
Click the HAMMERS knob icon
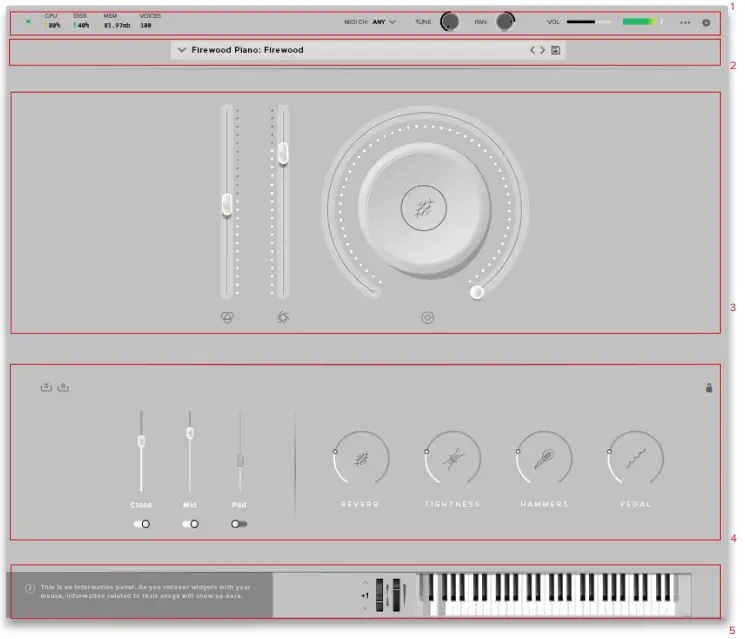tap(544, 459)
